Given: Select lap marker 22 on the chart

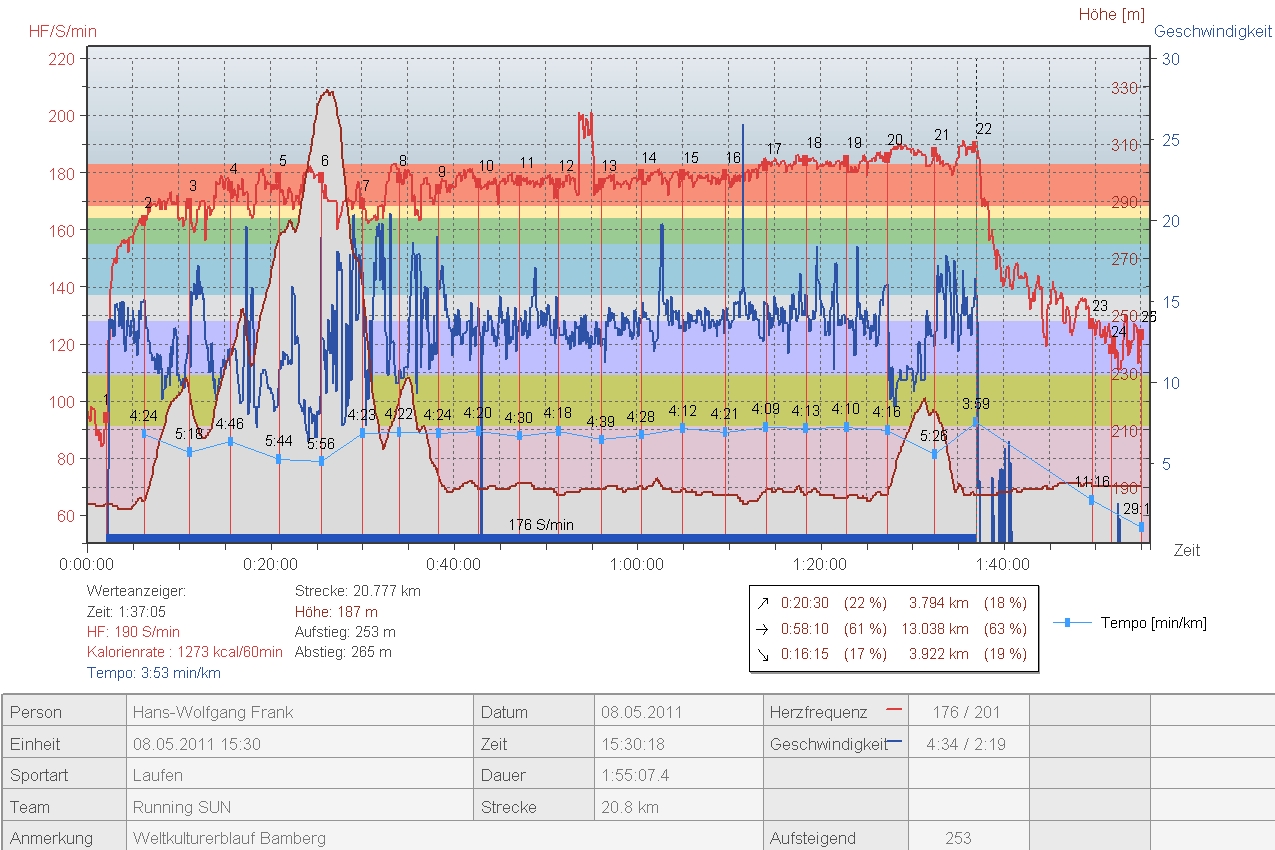Looking at the screenshot, I should tap(984, 129).
